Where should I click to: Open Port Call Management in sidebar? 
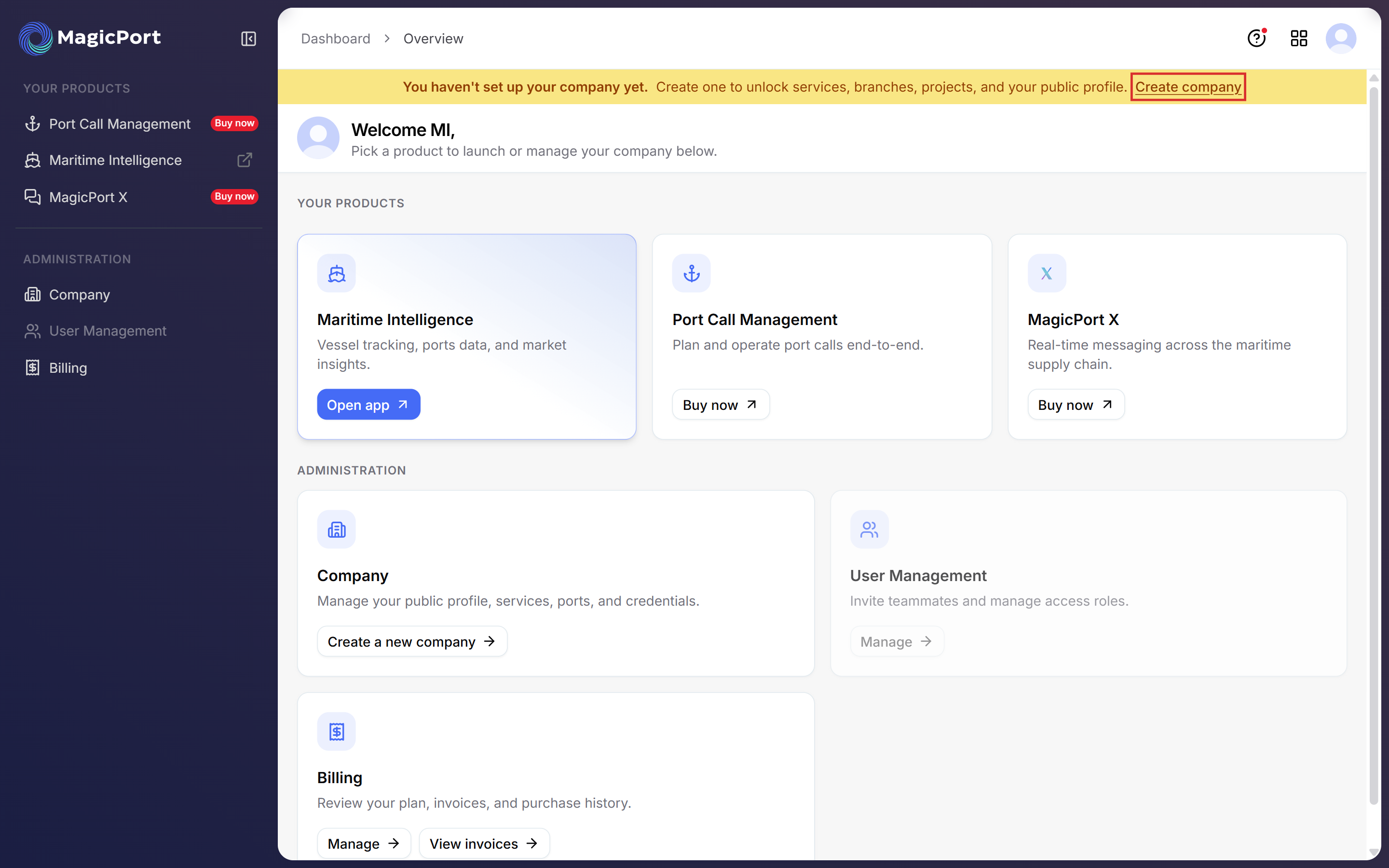(x=120, y=123)
